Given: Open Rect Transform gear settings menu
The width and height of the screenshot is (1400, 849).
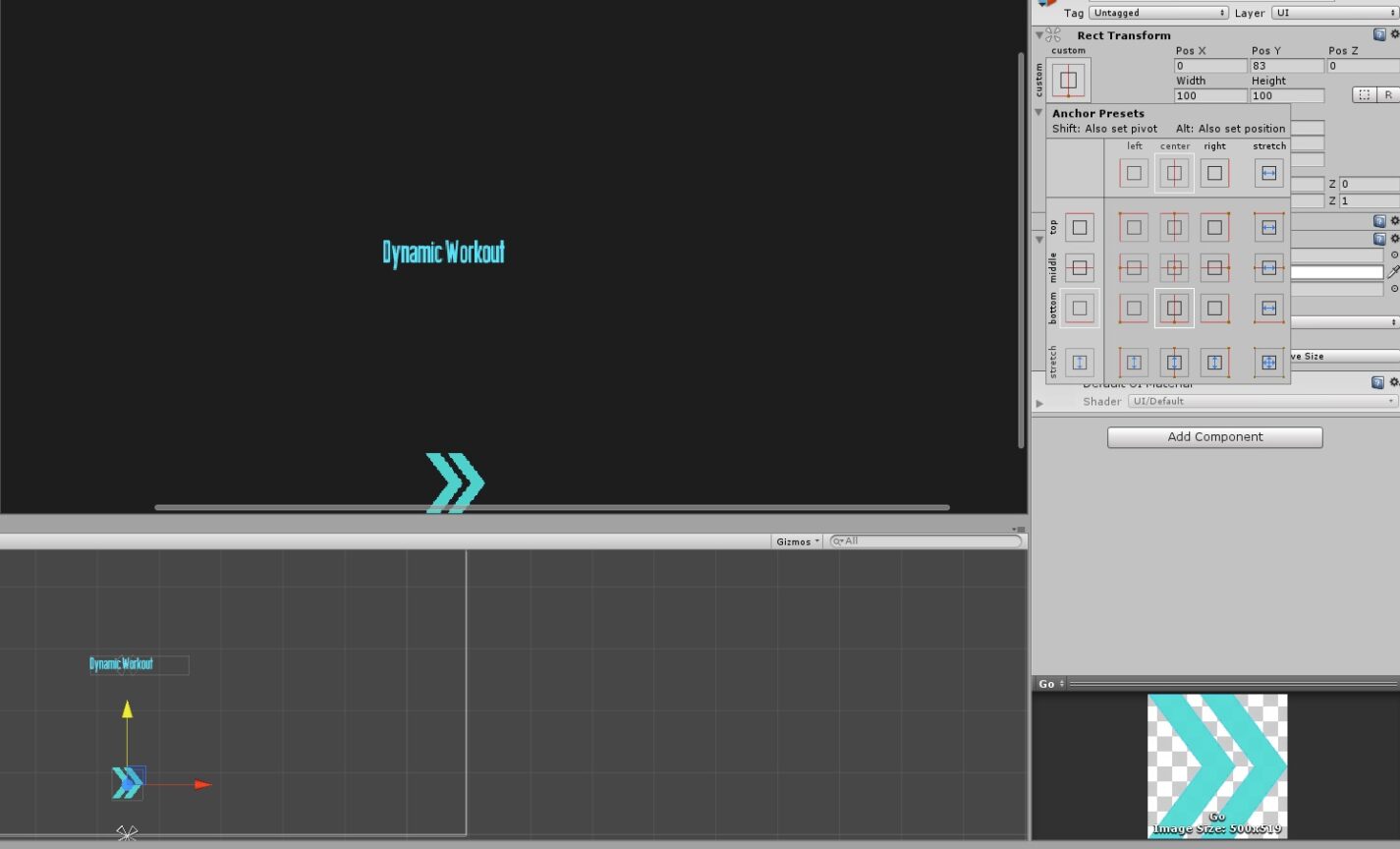Looking at the screenshot, I should tap(1394, 34).
